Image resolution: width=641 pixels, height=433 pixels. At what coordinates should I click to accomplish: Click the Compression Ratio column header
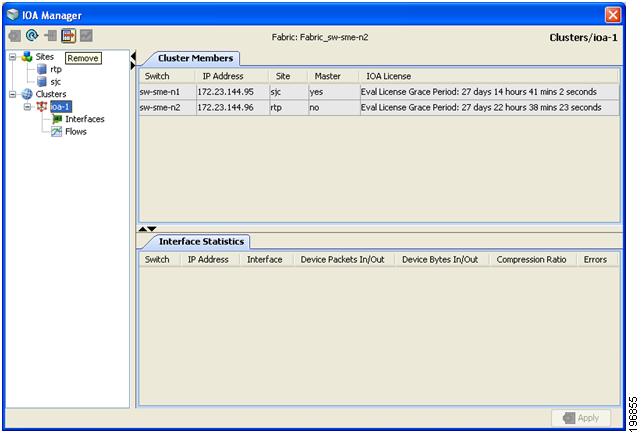533,260
